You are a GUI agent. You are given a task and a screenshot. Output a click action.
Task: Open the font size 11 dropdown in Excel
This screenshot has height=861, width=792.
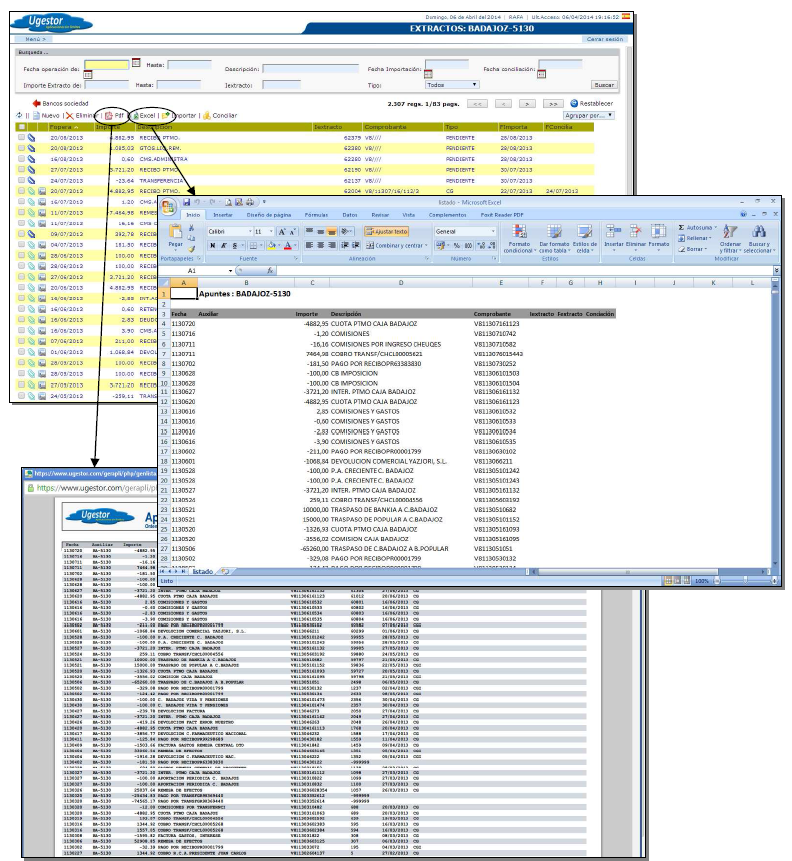[x=271, y=232]
